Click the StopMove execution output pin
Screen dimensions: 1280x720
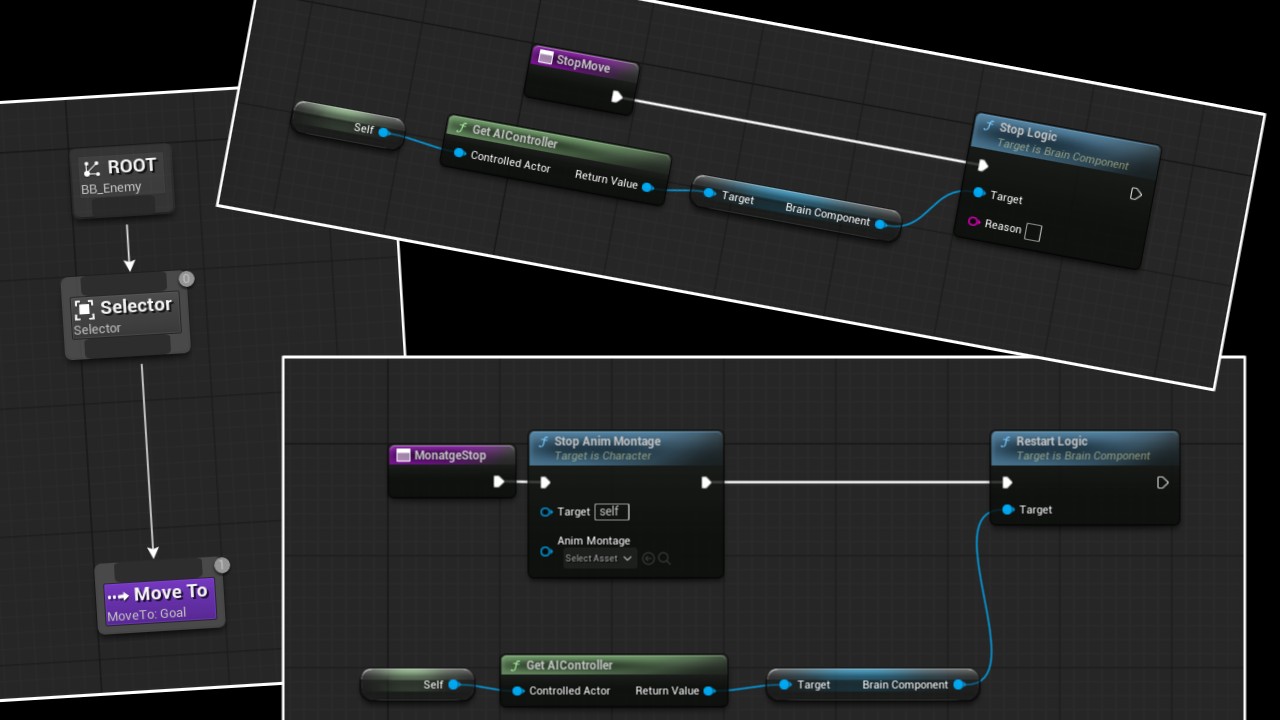tap(617, 97)
